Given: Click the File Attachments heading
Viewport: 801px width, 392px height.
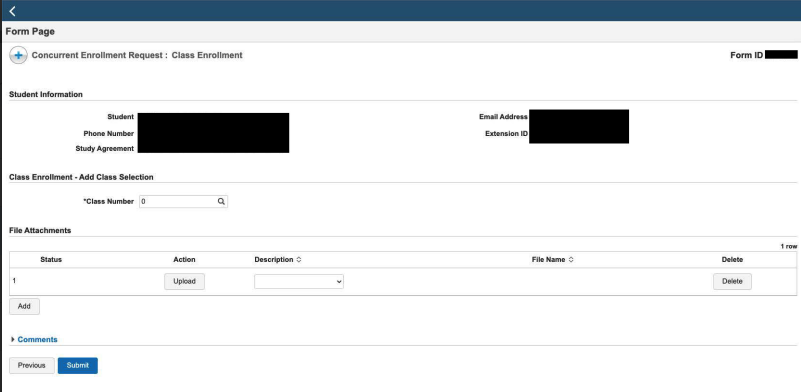Looking at the screenshot, I should pyautogui.click(x=40, y=230).
